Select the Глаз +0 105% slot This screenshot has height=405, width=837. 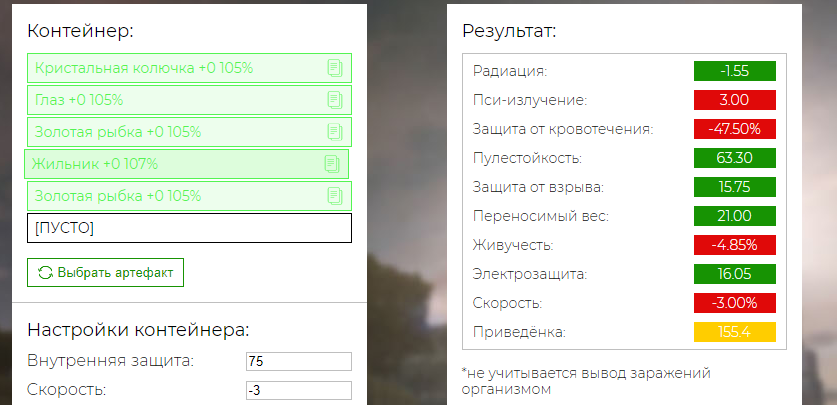tap(189, 100)
